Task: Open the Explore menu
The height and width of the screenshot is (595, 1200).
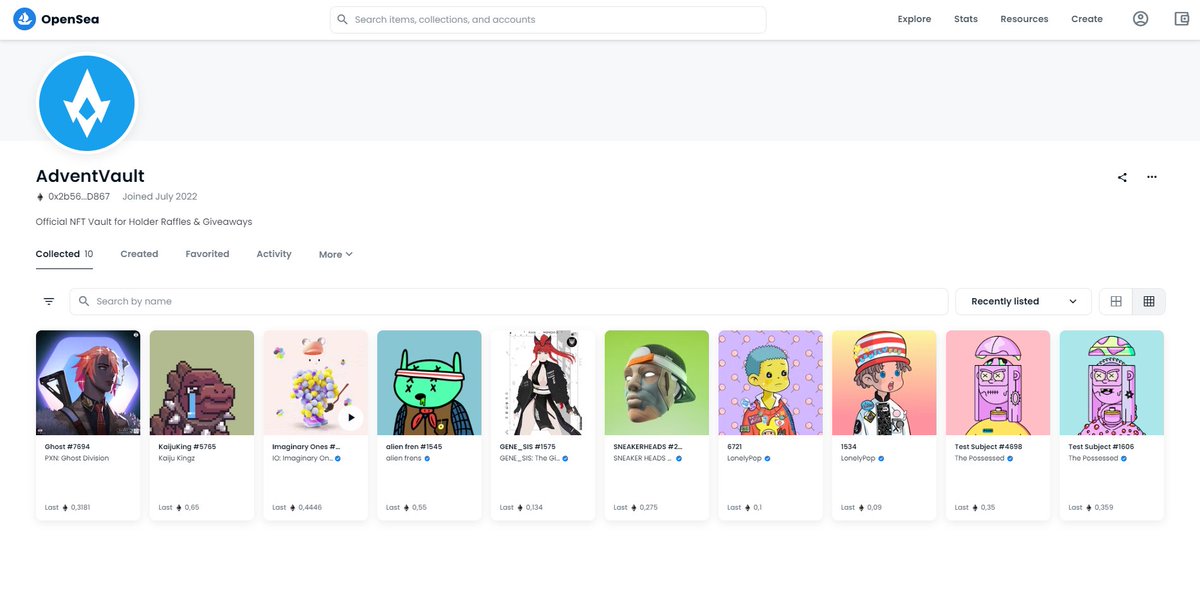Action: click(914, 19)
